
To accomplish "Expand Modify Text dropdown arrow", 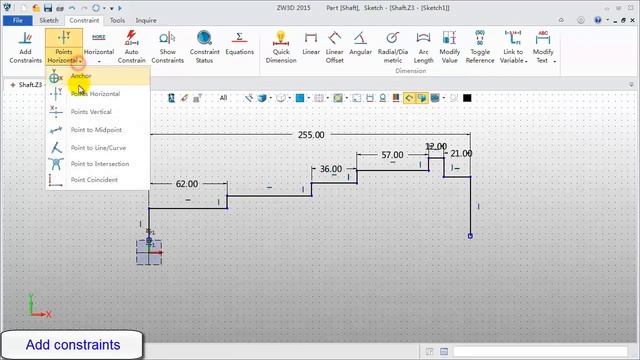I will [554, 61].
